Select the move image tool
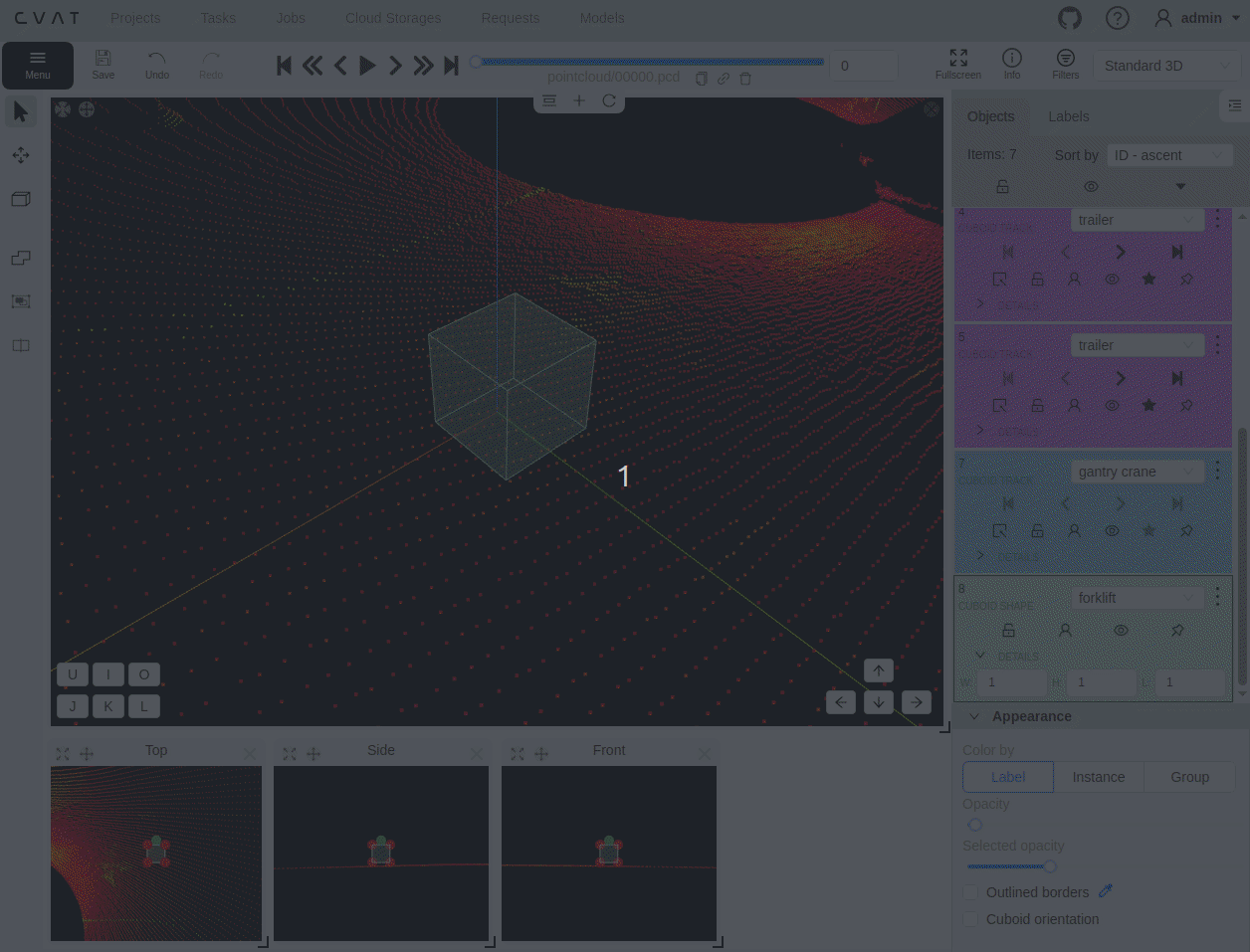Viewport: 1250px width, 952px height. pos(21,155)
